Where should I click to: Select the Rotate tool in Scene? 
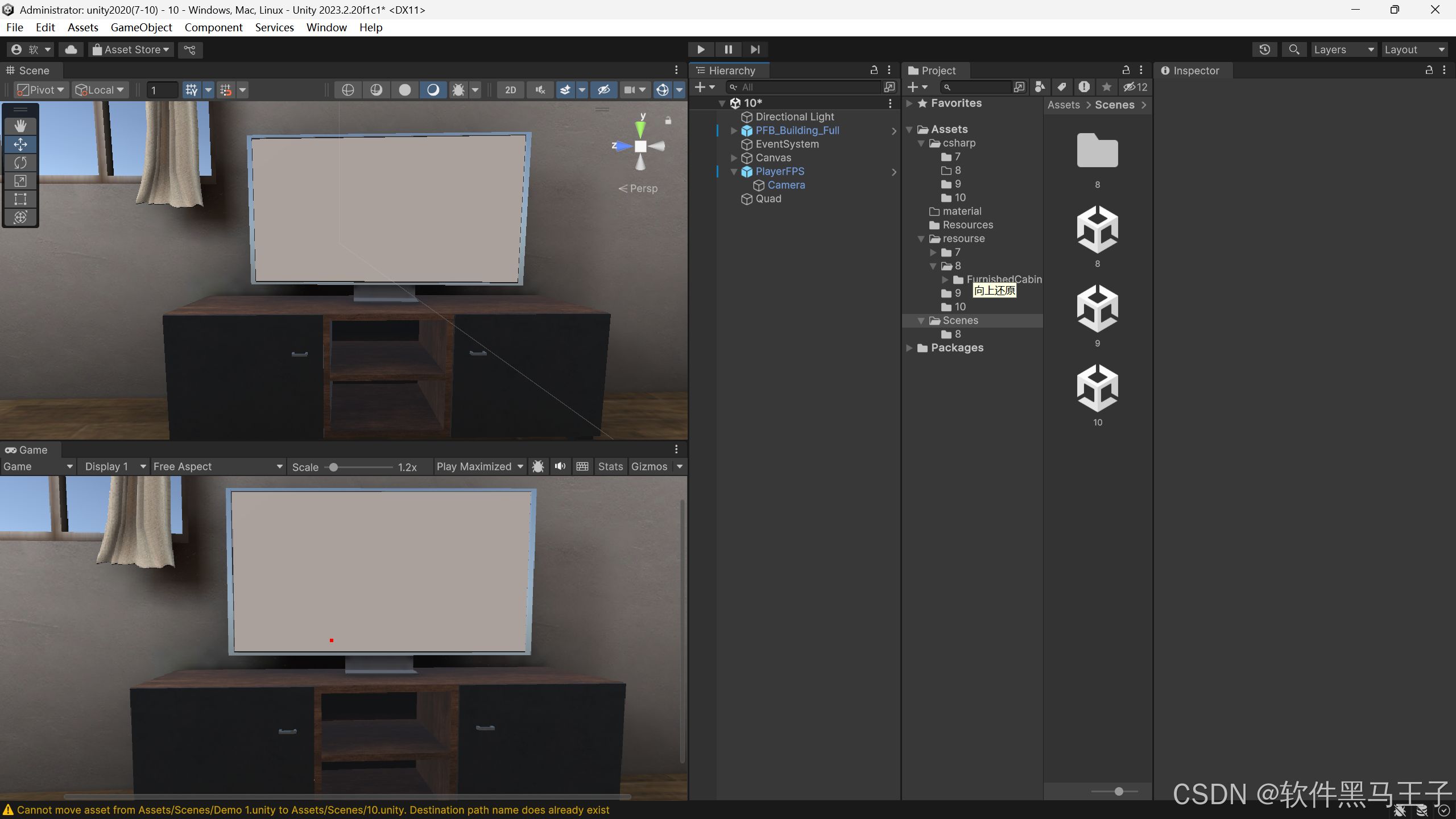(x=20, y=163)
